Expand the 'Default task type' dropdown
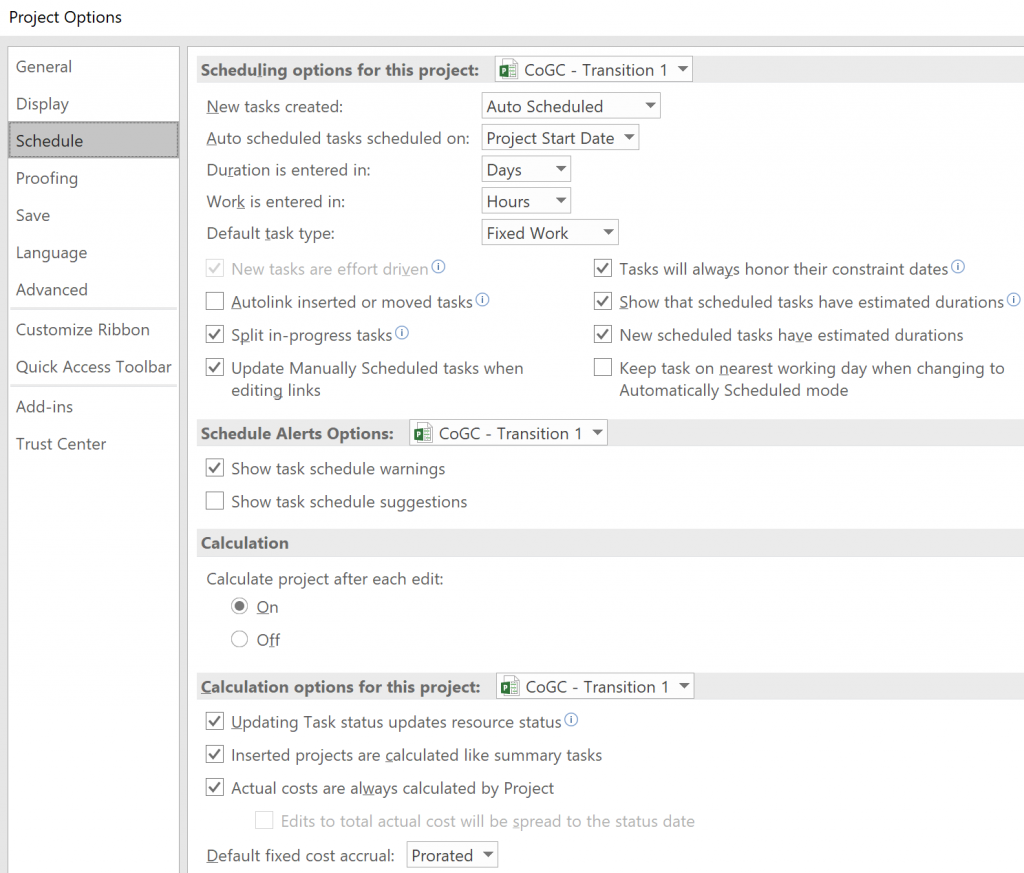 pos(550,233)
